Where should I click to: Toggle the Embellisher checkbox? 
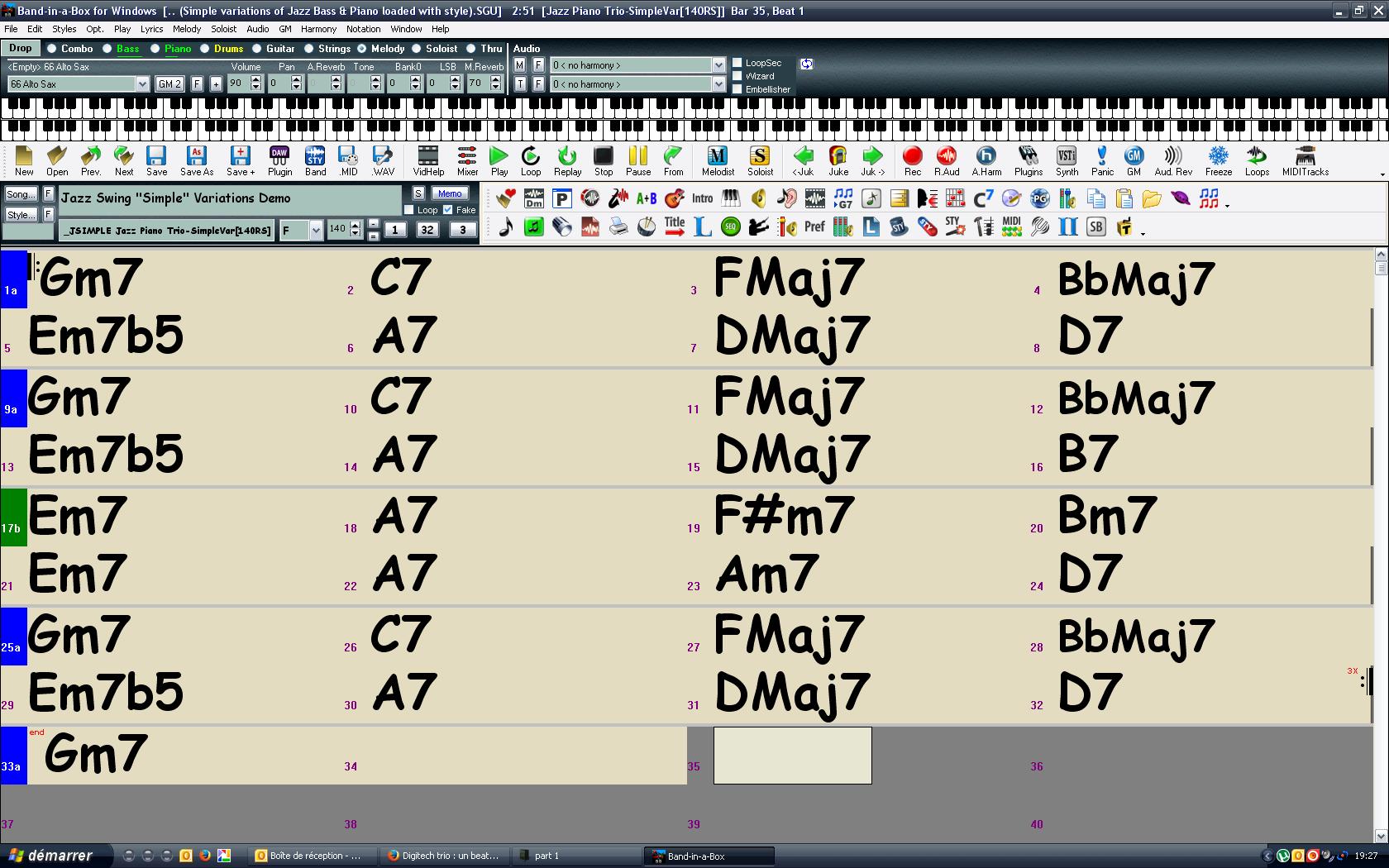point(737,89)
